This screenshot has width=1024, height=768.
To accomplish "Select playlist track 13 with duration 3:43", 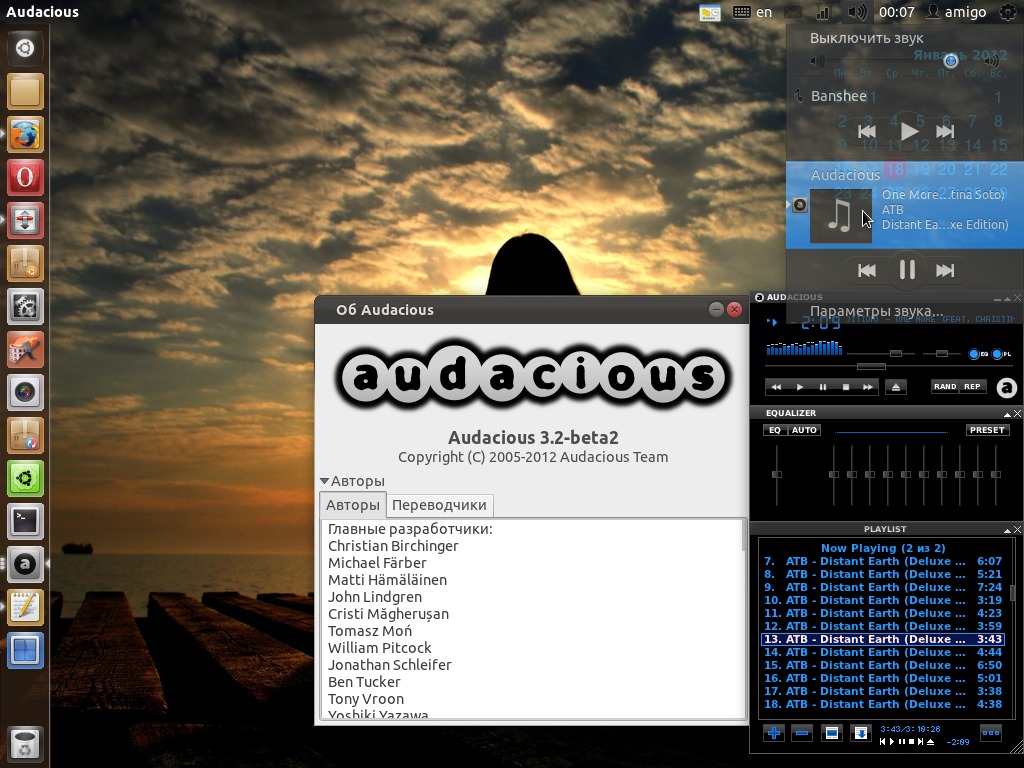I will 882,639.
